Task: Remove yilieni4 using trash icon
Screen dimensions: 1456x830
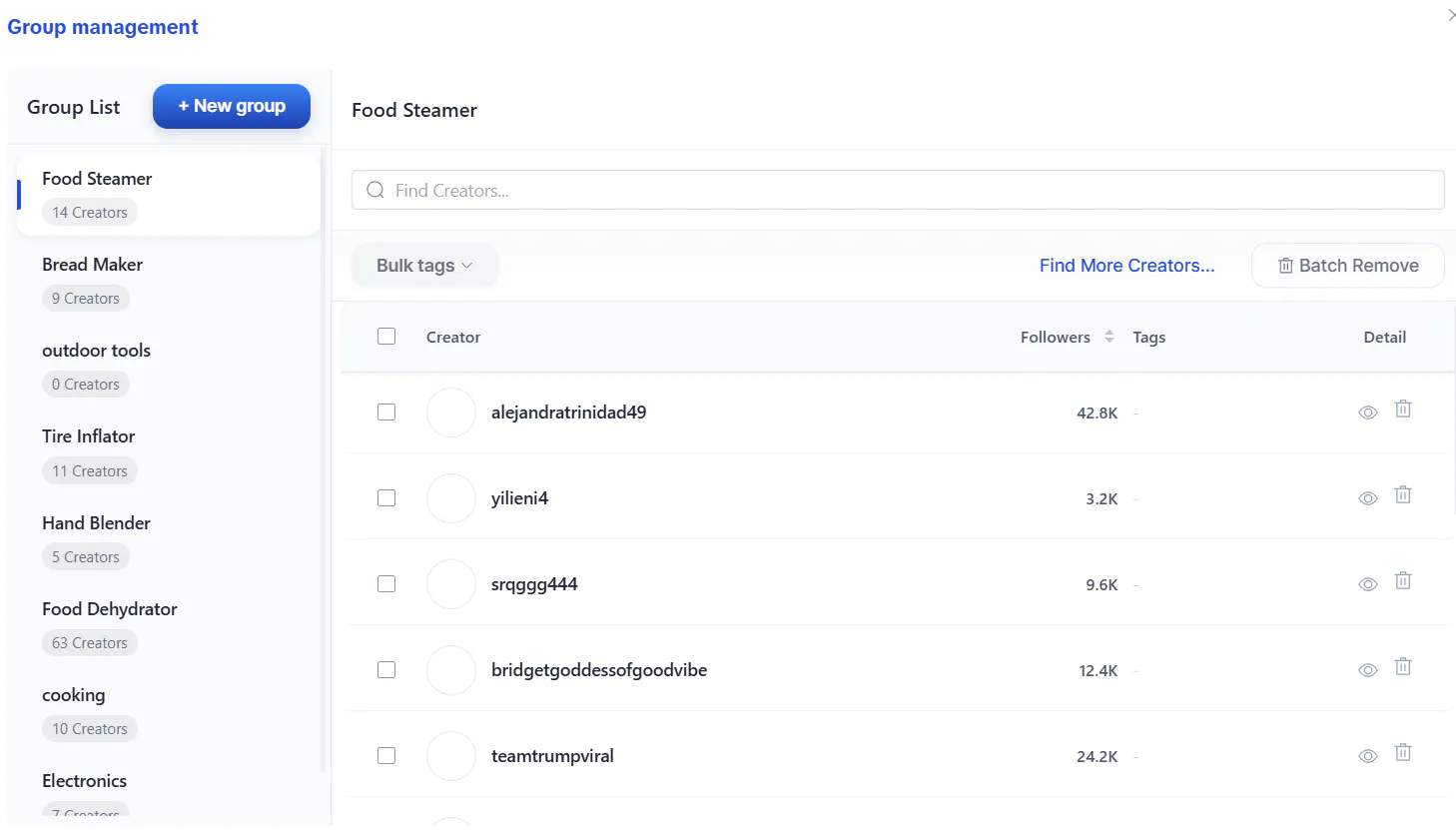Action: 1403,494
